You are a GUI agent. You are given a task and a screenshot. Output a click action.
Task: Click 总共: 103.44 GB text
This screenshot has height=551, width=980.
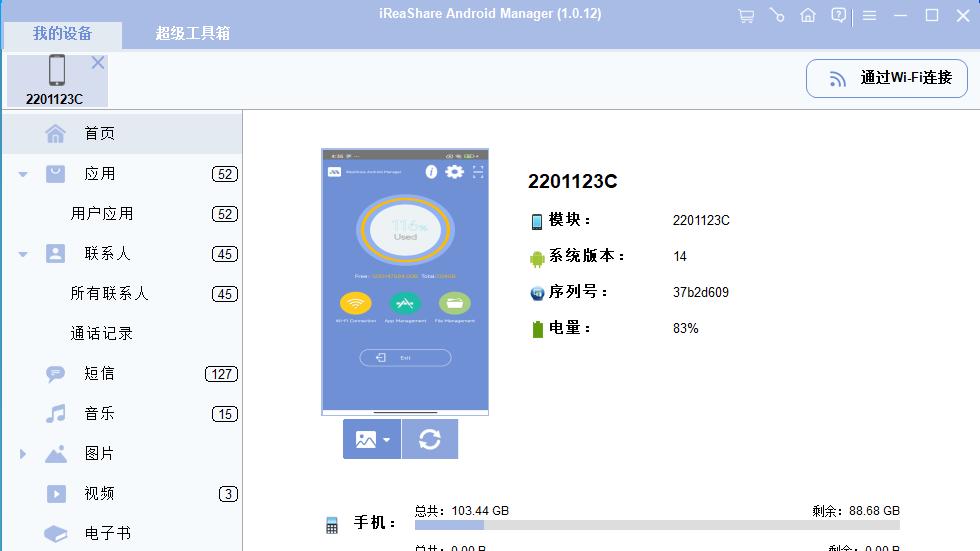462,511
